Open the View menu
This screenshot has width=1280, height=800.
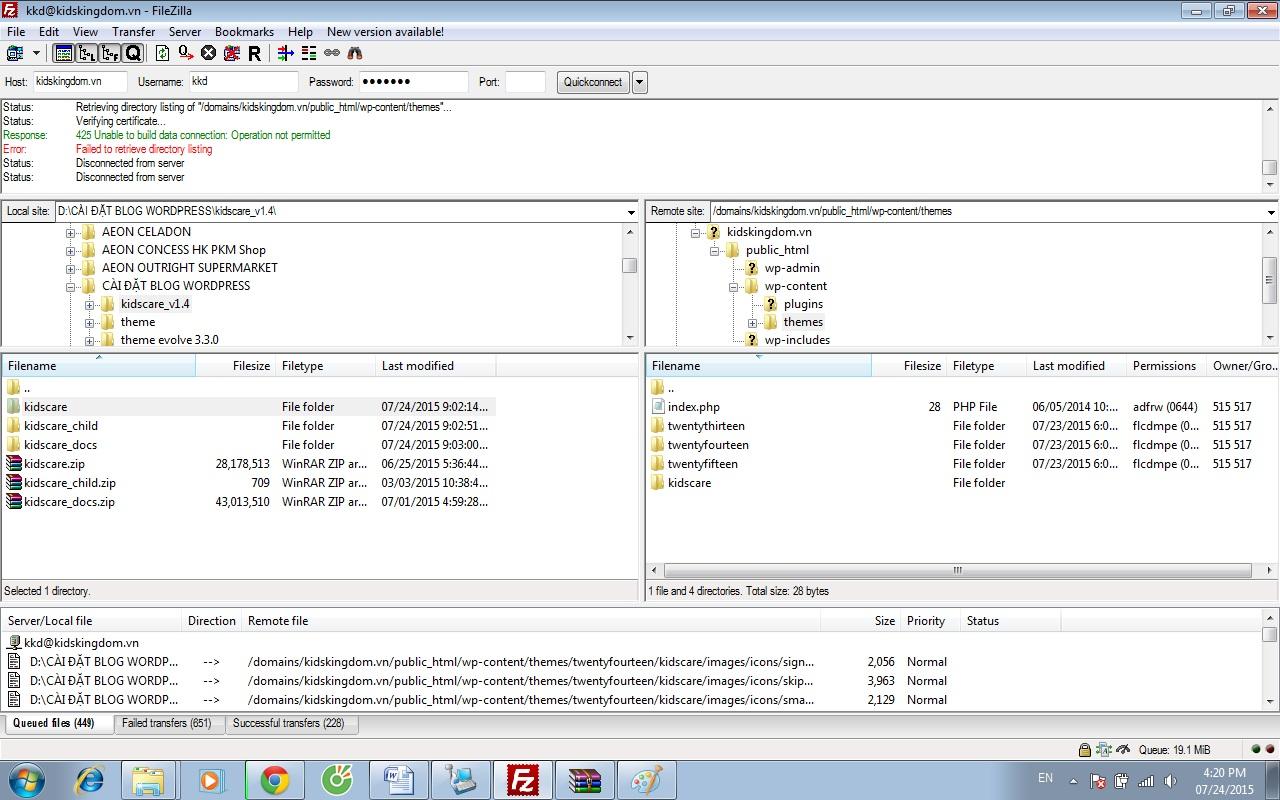[x=85, y=32]
